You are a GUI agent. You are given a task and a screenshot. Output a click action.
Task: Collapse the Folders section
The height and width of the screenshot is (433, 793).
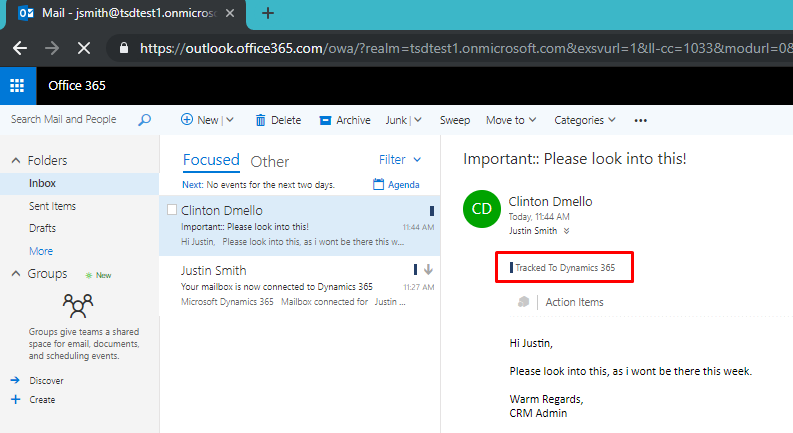click(16, 160)
